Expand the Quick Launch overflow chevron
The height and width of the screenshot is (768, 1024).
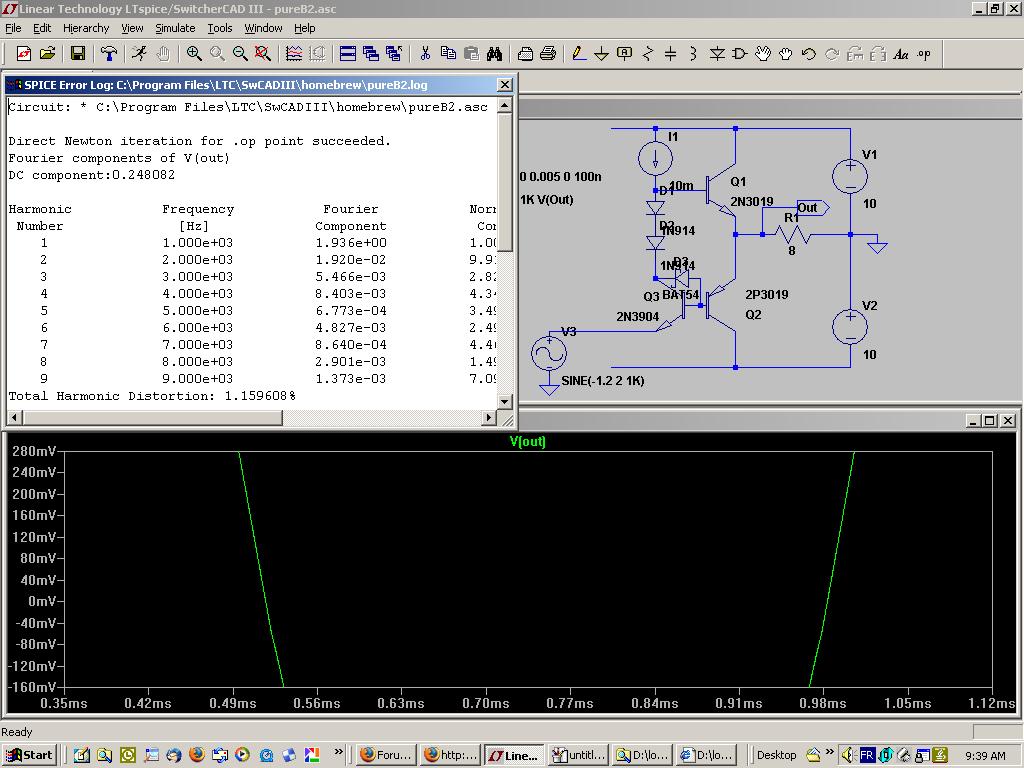339,752
